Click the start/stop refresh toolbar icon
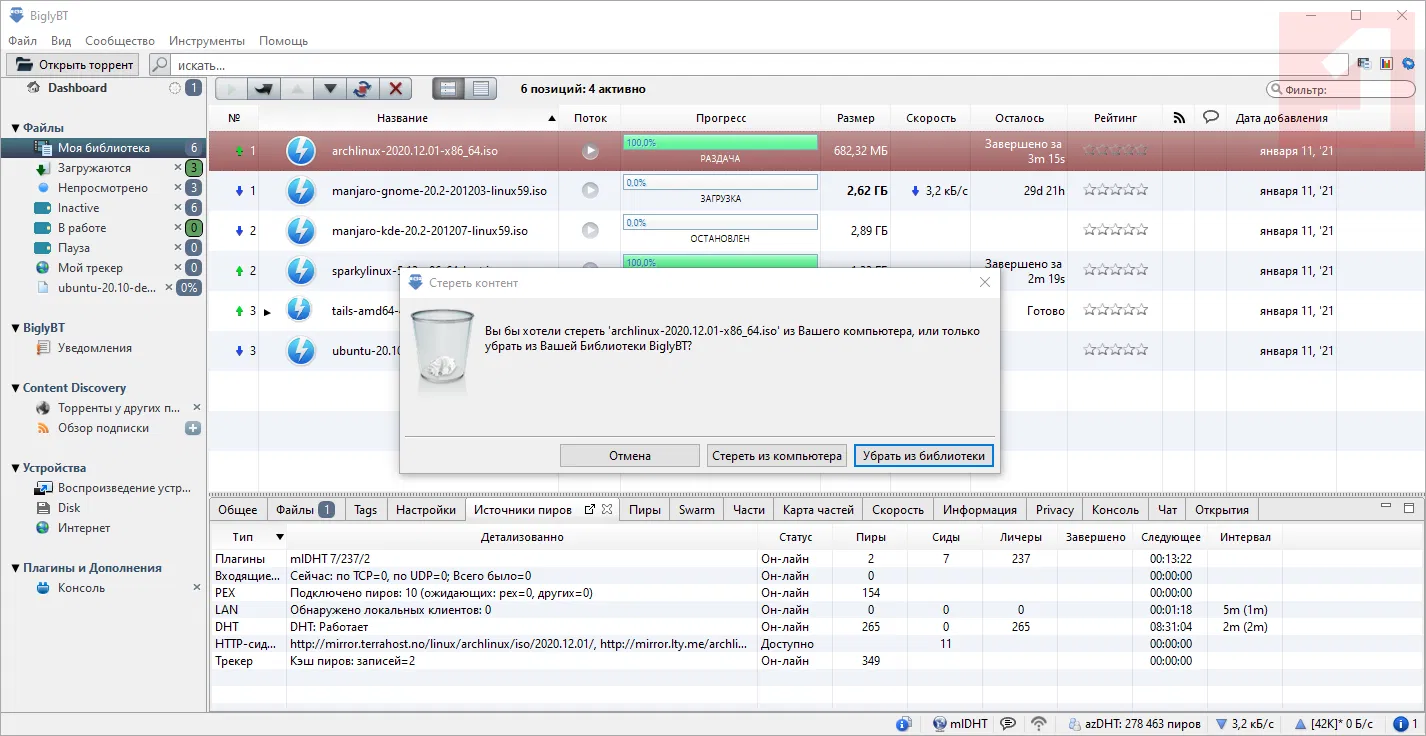1426x736 pixels. point(362,88)
